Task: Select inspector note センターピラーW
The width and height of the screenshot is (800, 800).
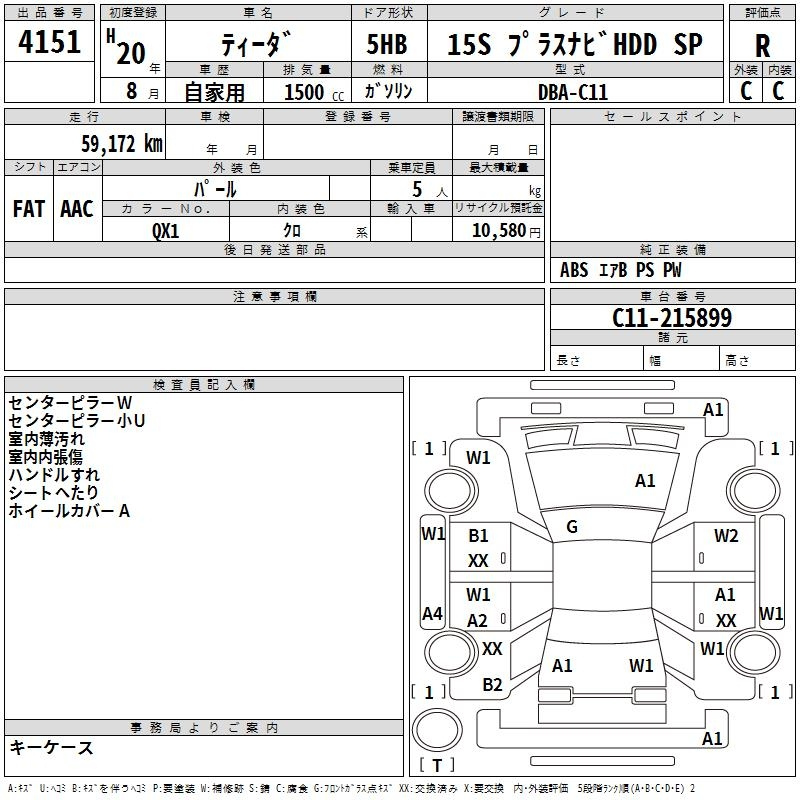Action: point(70,403)
